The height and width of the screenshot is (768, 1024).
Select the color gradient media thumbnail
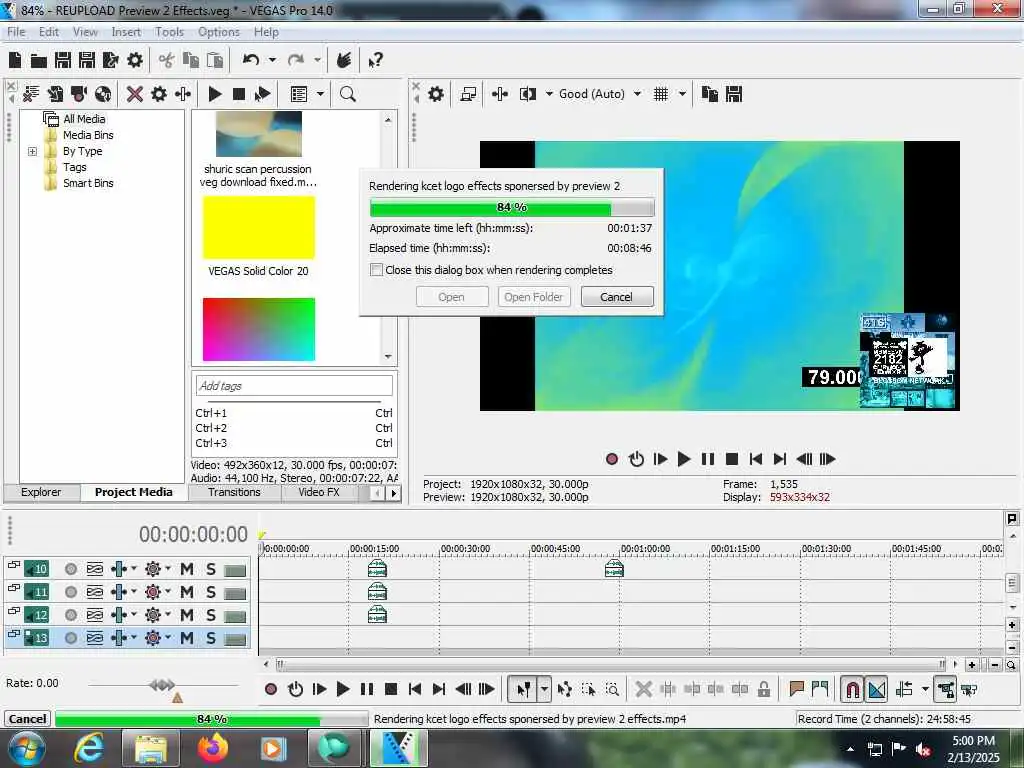click(x=259, y=329)
